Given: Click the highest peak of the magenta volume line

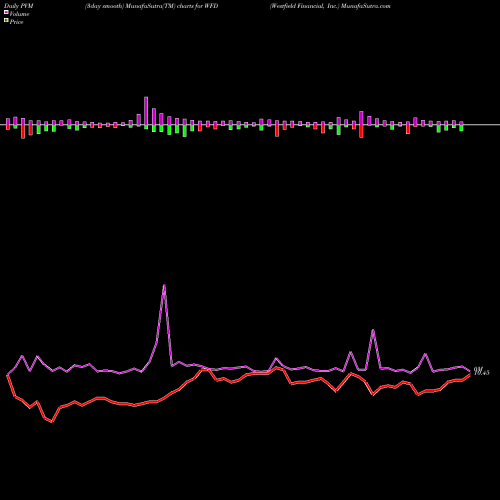Looking at the screenshot, I should pyautogui.click(x=164, y=285).
